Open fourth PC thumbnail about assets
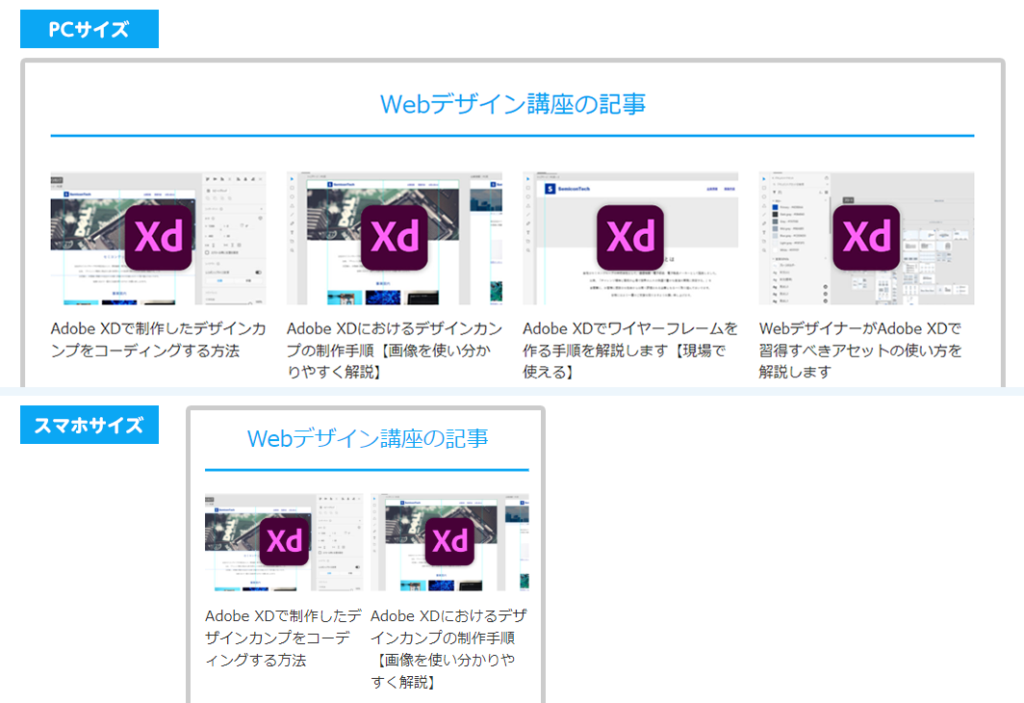This screenshot has height=703, width=1024. [867, 238]
